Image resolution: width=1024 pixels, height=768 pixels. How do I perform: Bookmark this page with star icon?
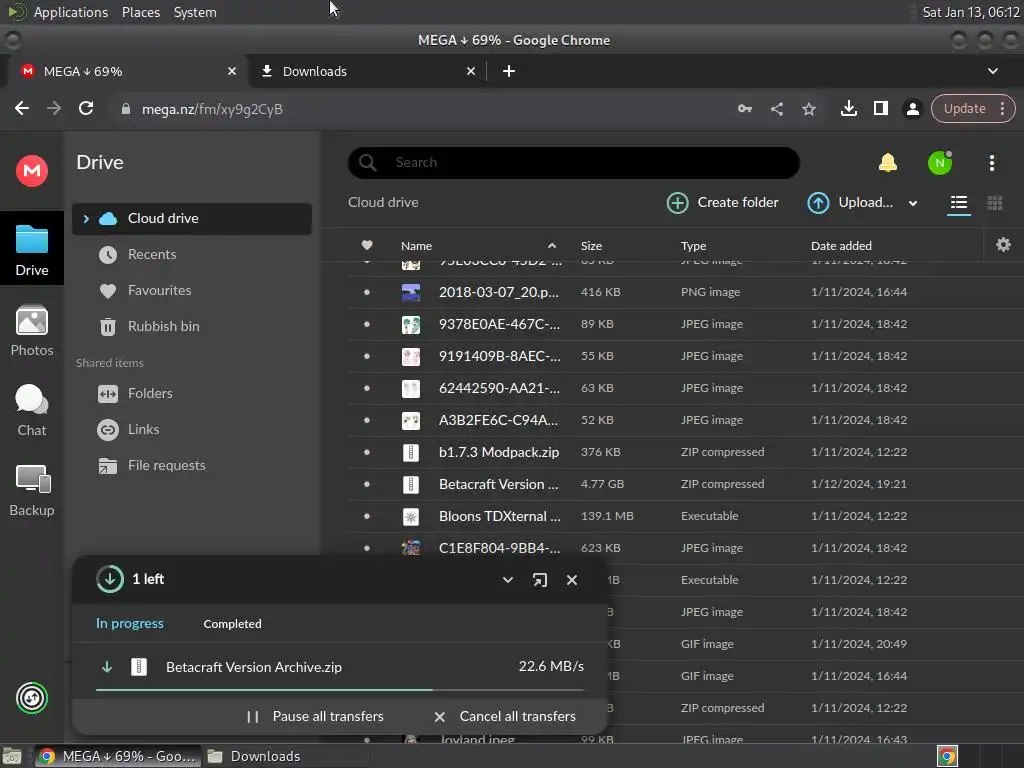808,109
